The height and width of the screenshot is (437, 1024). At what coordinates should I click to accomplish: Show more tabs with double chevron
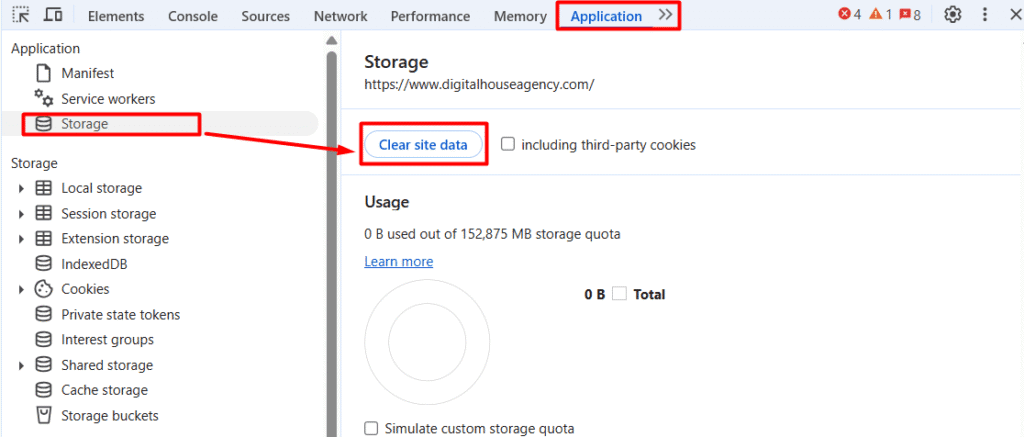(666, 15)
